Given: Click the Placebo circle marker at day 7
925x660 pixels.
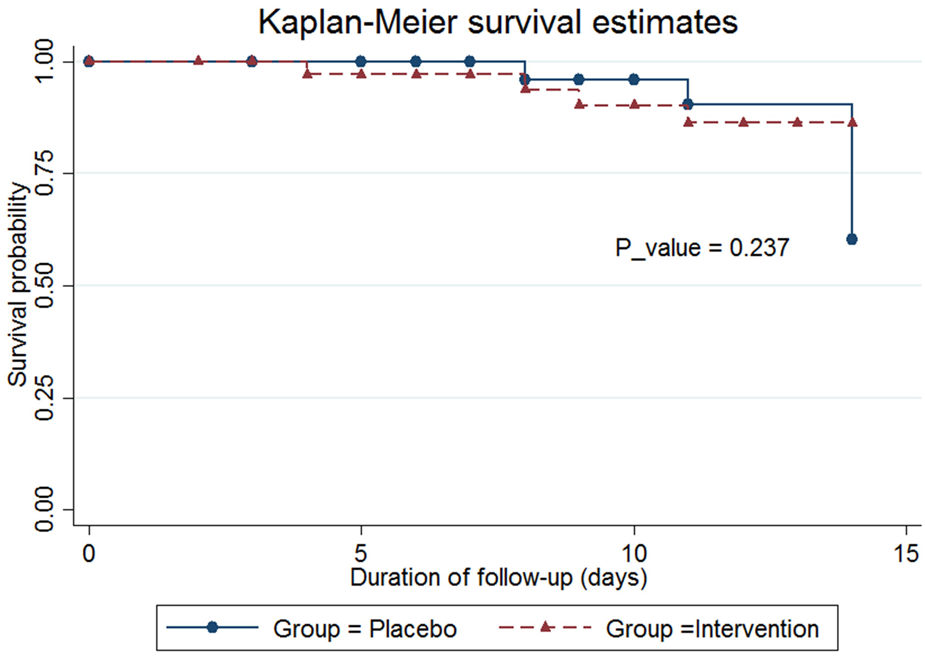Looking at the screenshot, I should (x=470, y=61).
